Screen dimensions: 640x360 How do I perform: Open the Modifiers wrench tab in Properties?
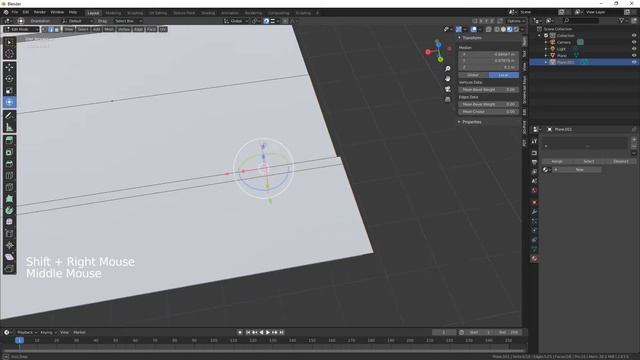pos(534,212)
